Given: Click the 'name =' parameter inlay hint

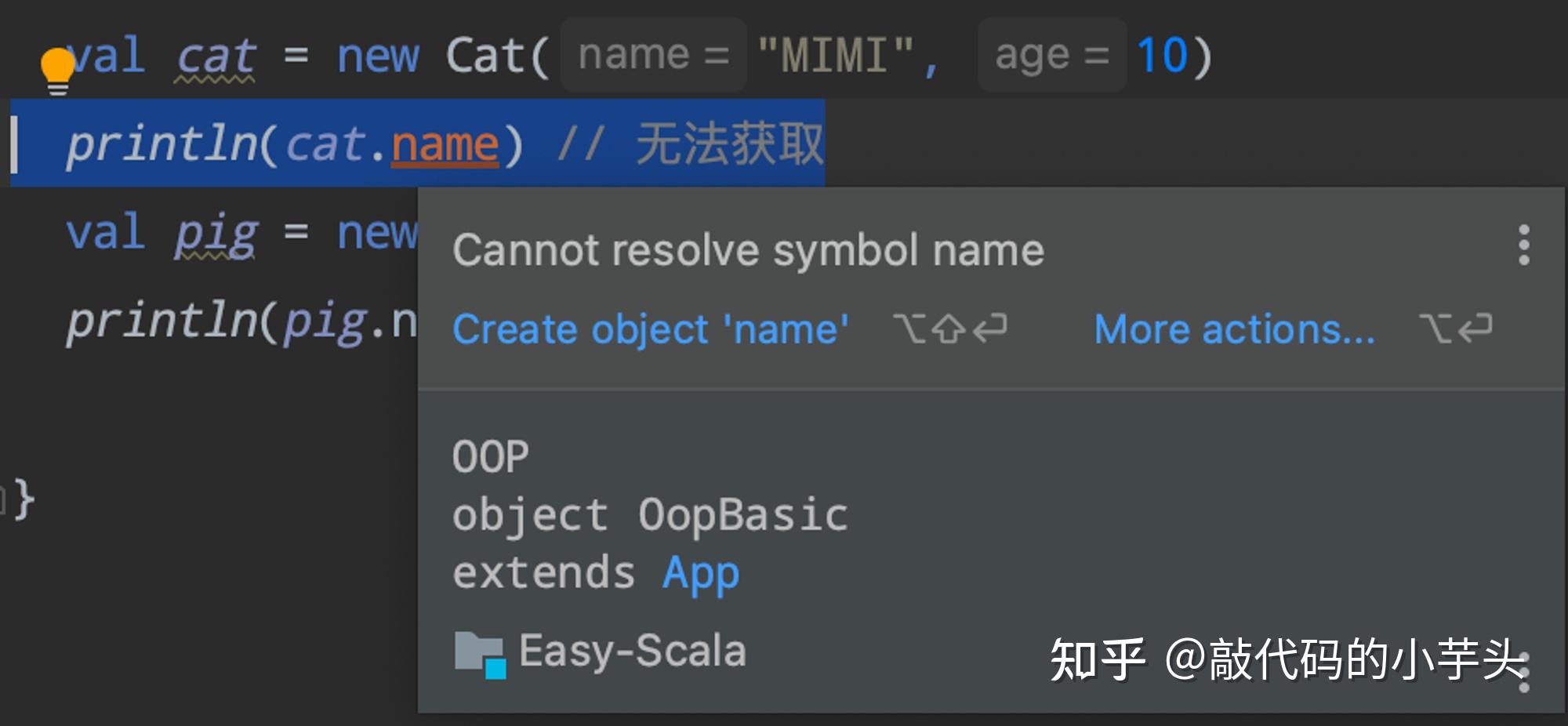Looking at the screenshot, I should (653, 55).
